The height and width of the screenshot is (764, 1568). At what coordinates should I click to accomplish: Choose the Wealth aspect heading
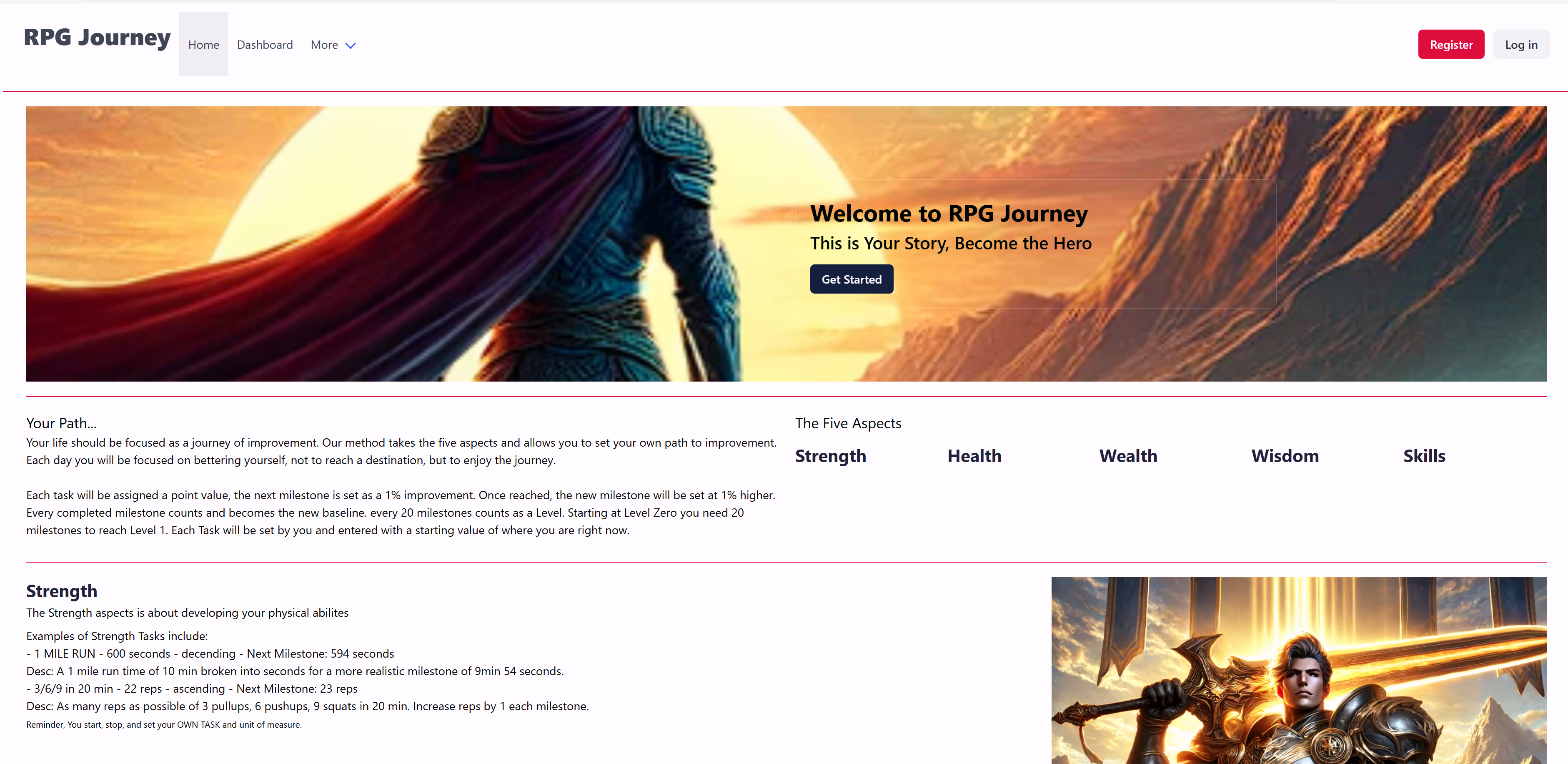(x=1127, y=456)
